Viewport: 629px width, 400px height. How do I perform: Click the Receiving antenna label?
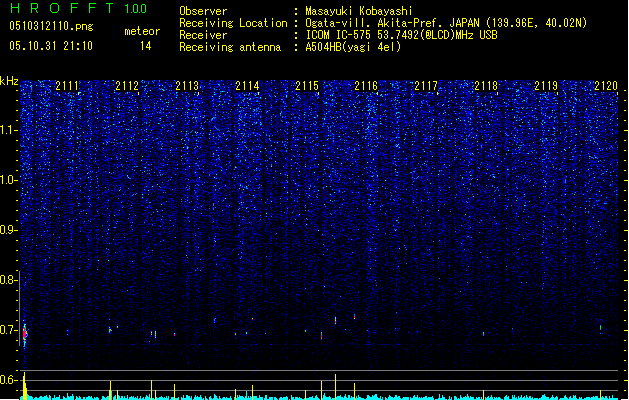click(x=230, y=47)
